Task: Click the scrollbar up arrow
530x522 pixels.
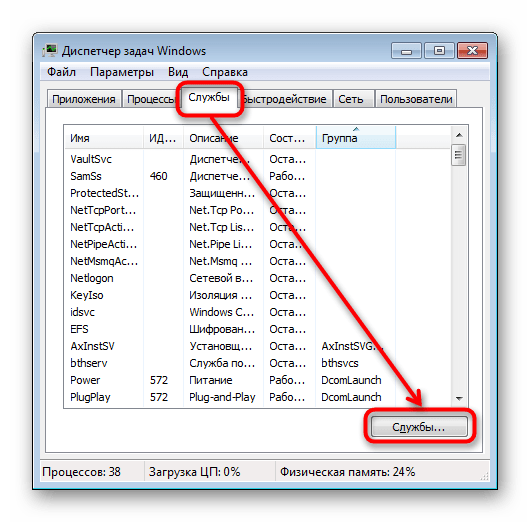Action: (x=459, y=135)
